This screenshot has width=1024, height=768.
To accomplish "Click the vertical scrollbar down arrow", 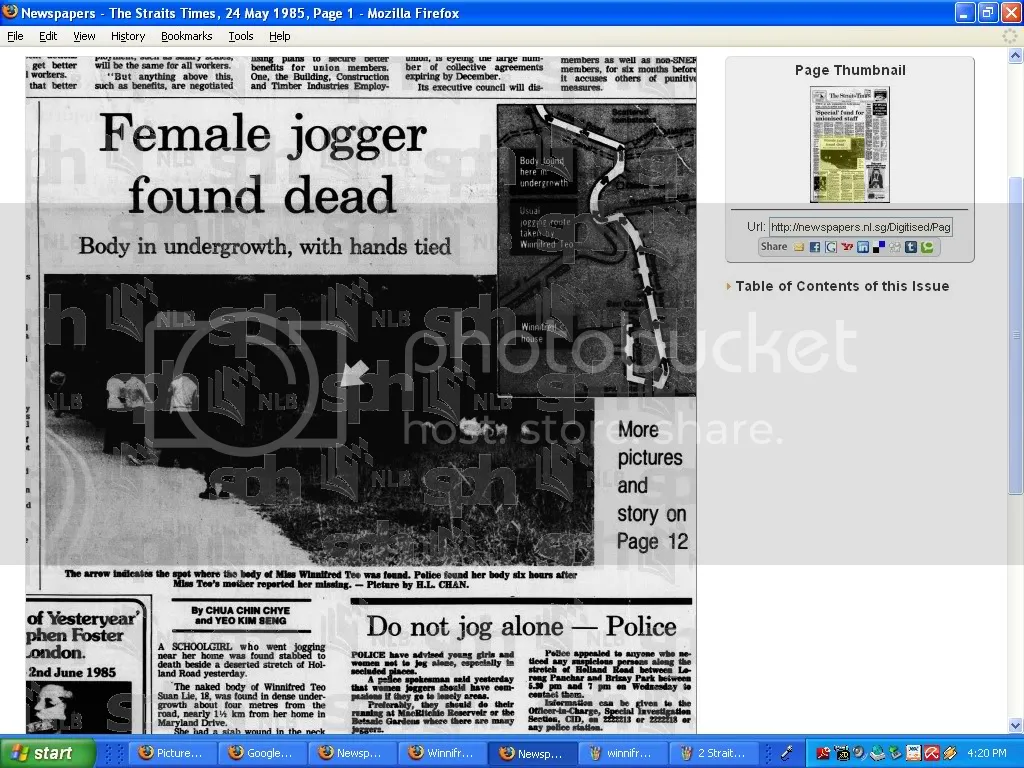I will click(1015, 725).
